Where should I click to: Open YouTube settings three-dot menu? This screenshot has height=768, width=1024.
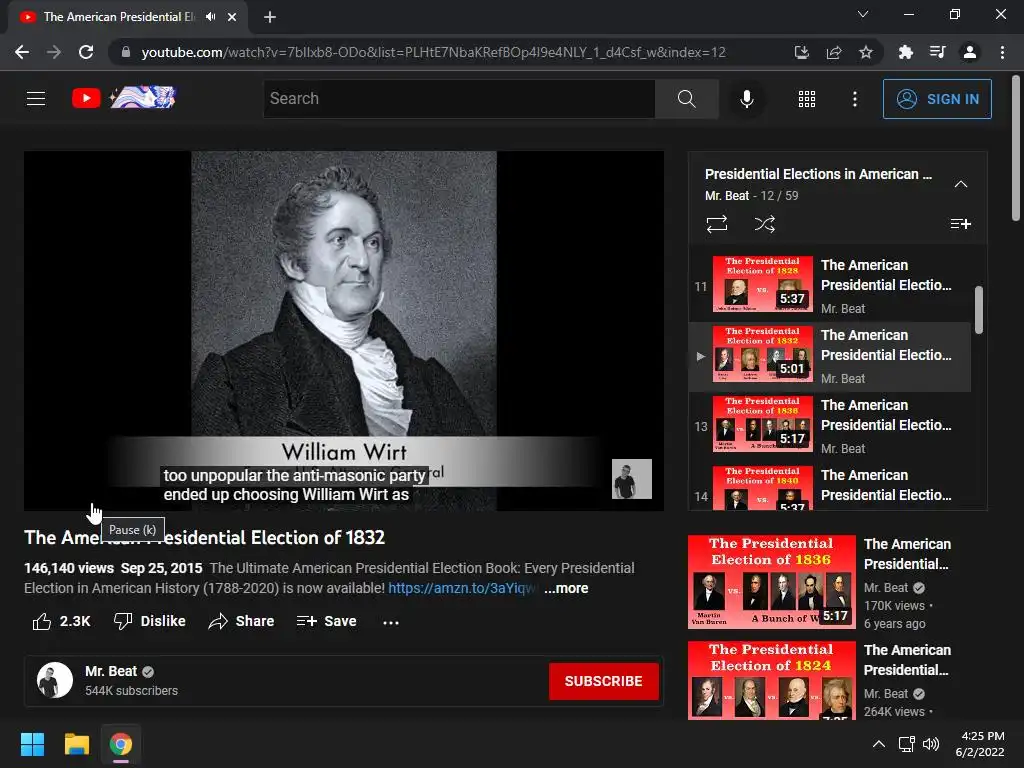pyautogui.click(x=854, y=99)
